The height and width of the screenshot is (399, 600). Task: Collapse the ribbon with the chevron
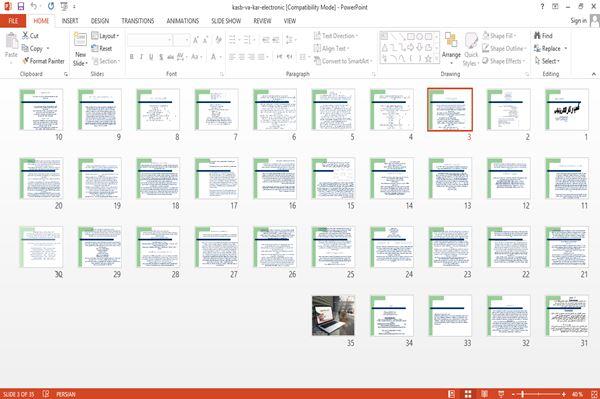pyautogui.click(x=594, y=74)
